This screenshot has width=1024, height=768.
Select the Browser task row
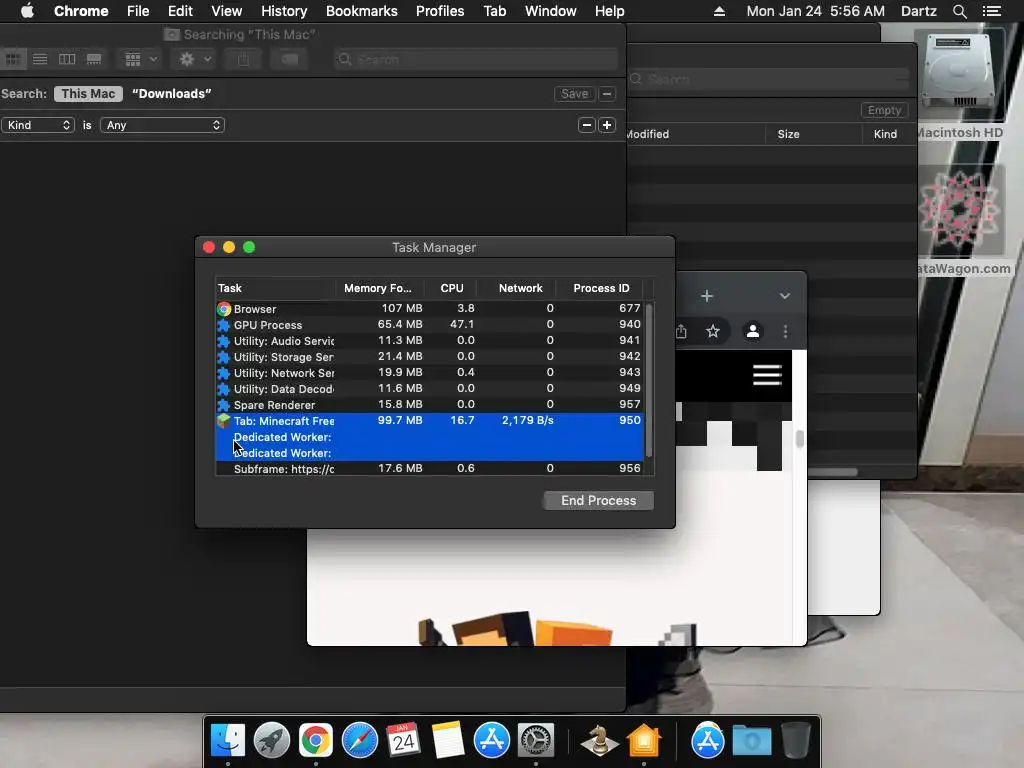point(429,308)
